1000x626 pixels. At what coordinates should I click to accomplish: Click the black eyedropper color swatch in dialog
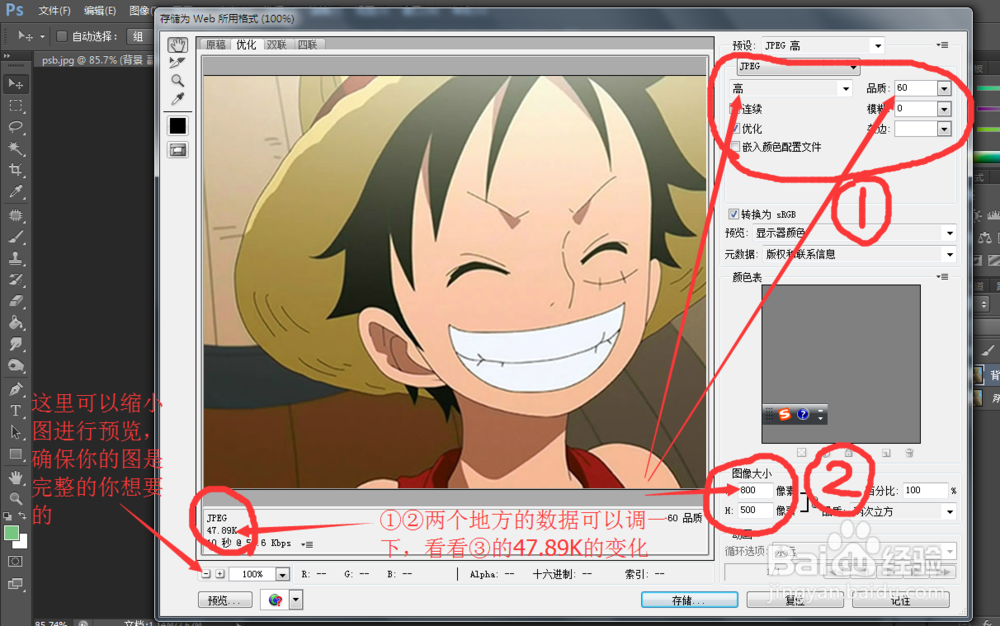(x=177, y=126)
